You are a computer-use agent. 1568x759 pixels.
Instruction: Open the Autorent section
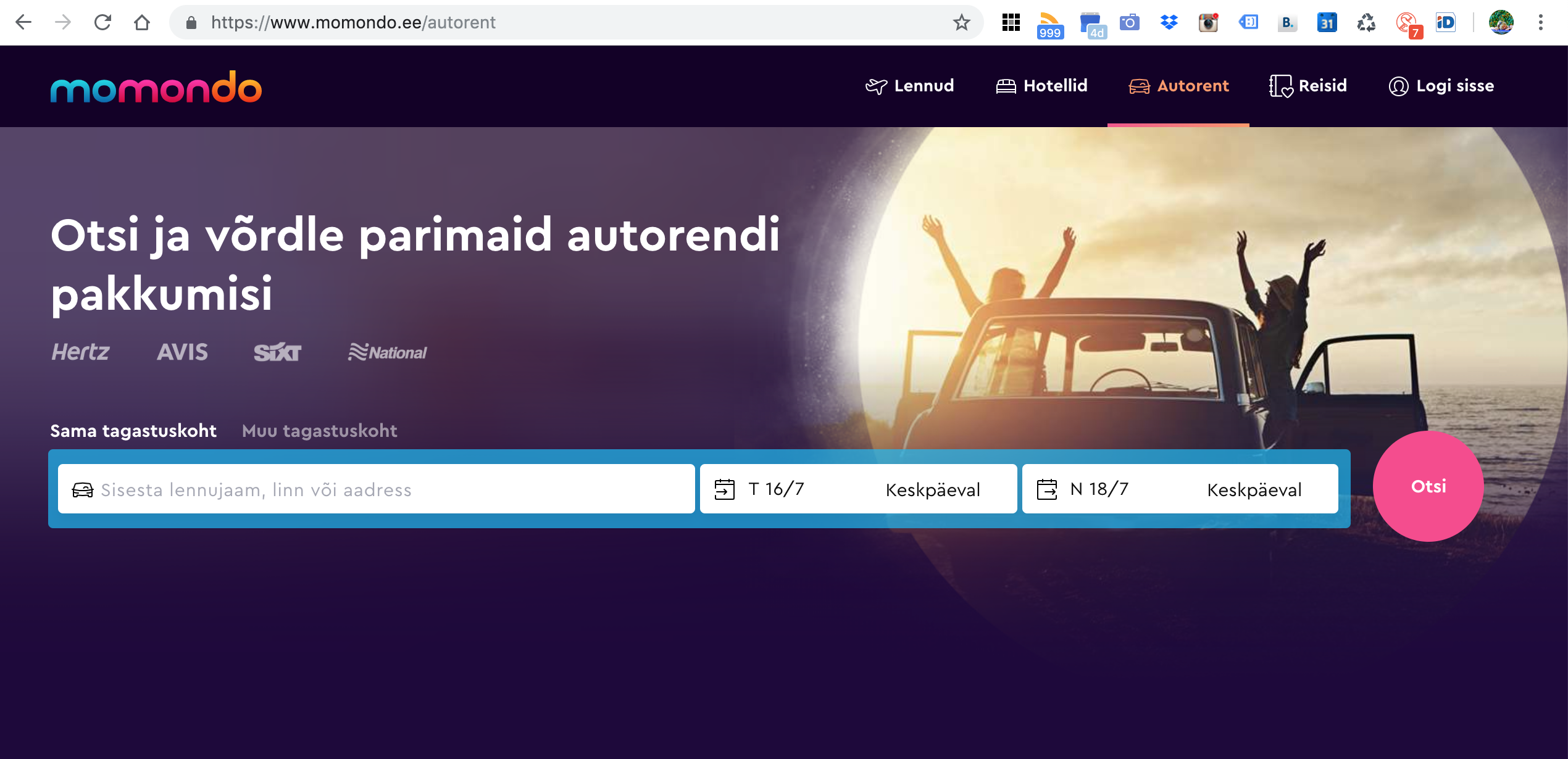point(1178,86)
